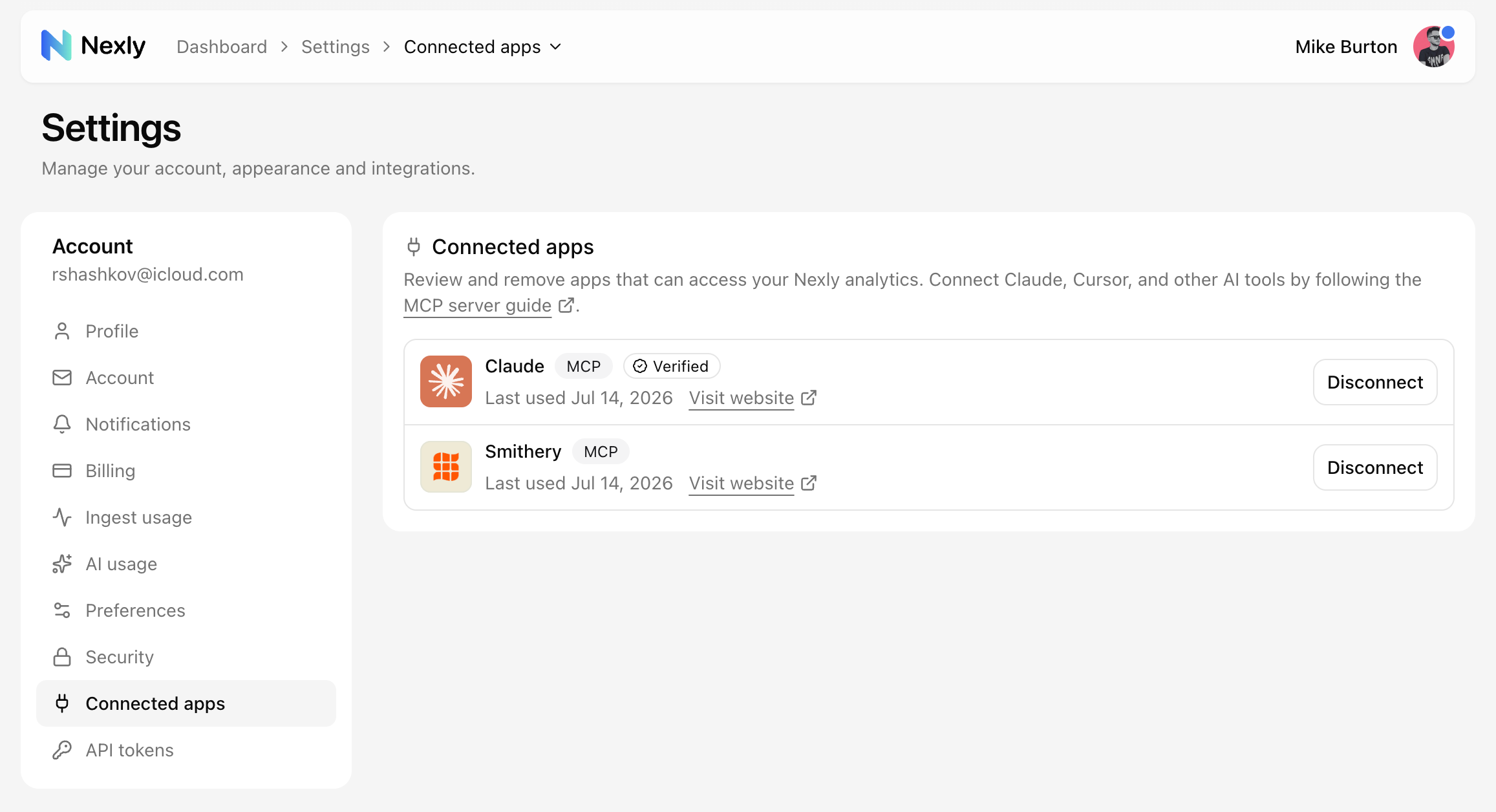This screenshot has width=1496, height=812.
Task: Click the Nexly logo icon
Action: click(56, 46)
